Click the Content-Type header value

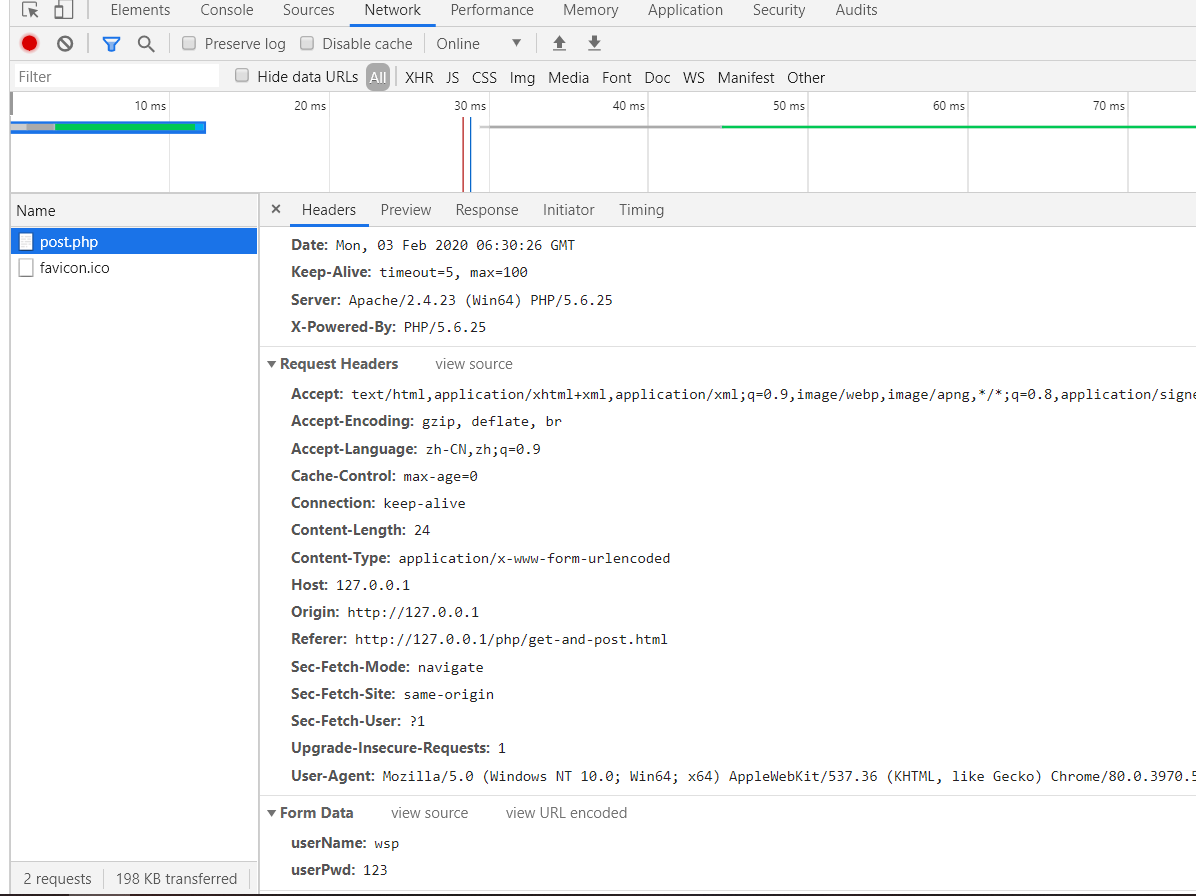coord(534,558)
